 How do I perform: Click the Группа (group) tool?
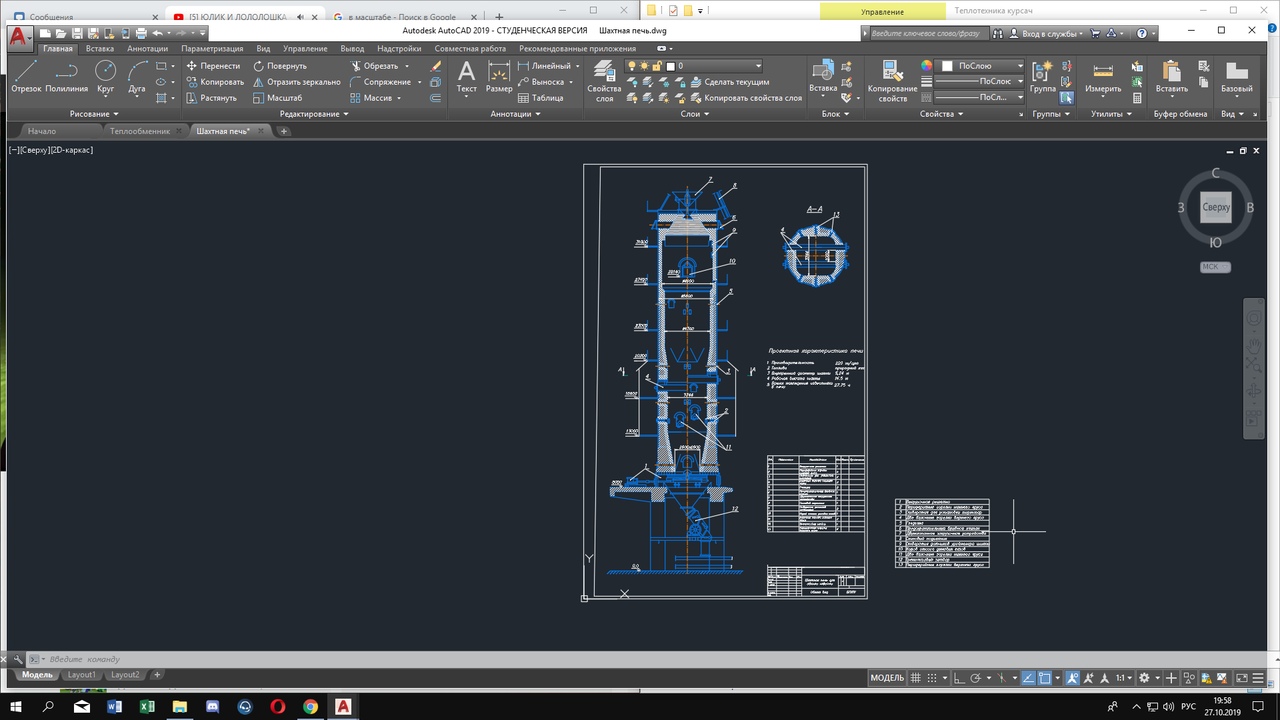tap(1043, 76)
